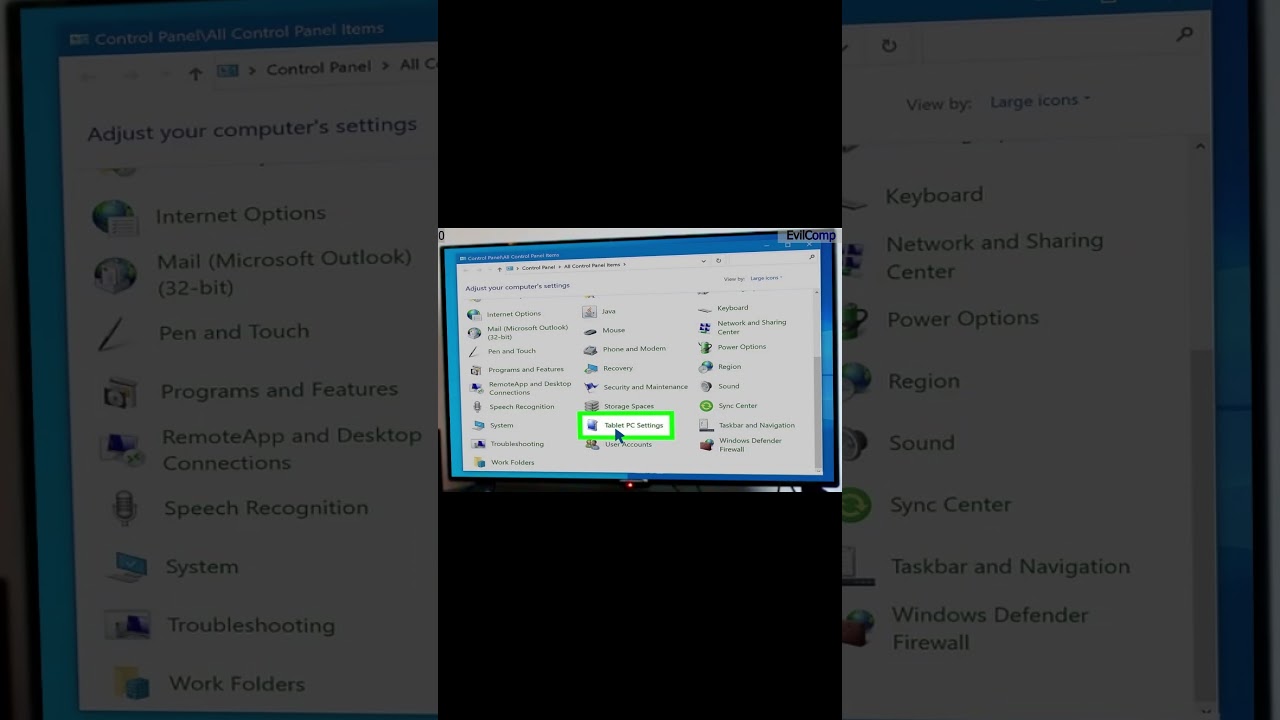1280x720 pixels.
Task: Click the Control Panel breadcrumb in center video frame
Action: [538, 267]
